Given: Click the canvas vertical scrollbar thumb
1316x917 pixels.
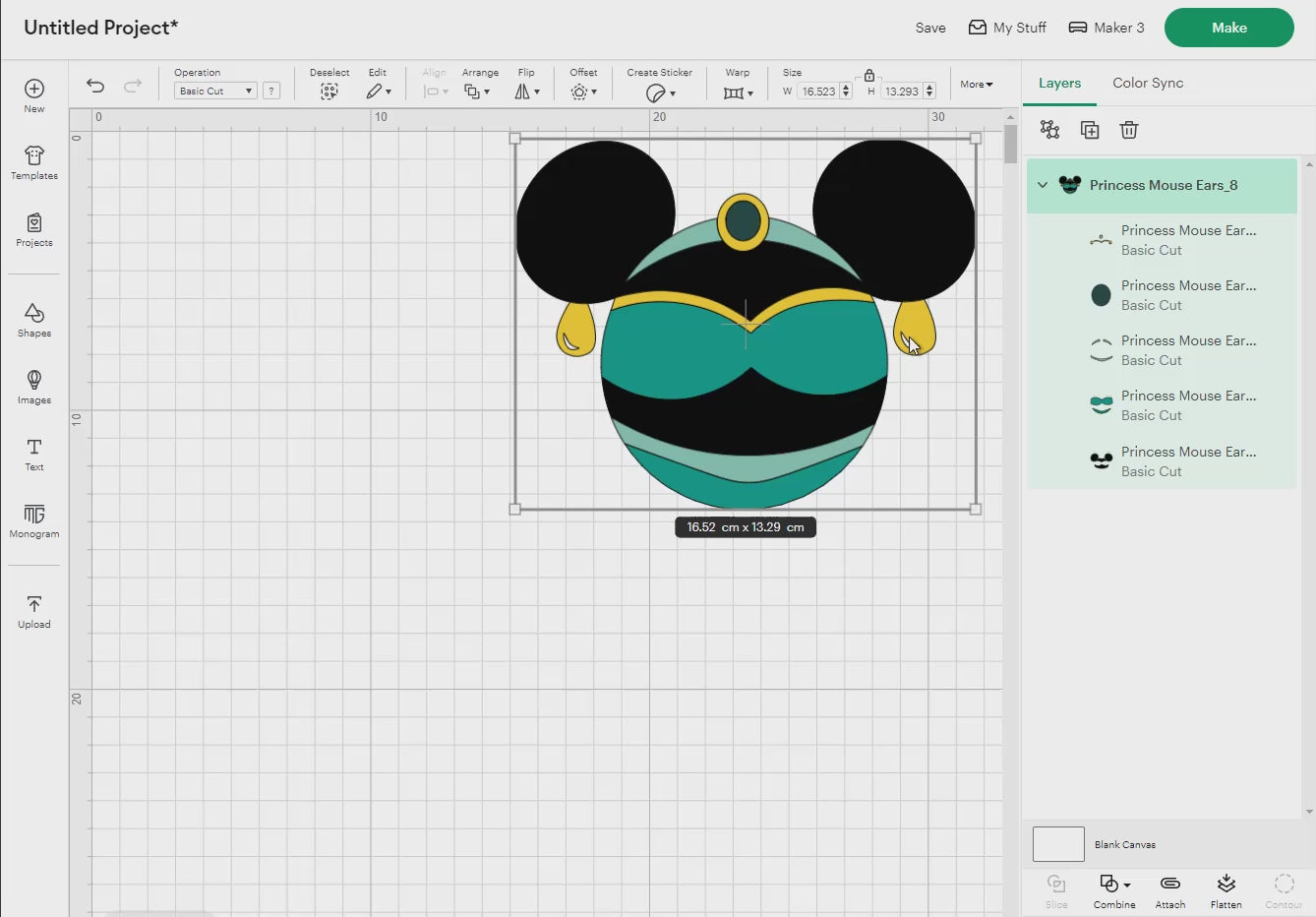Looking at the screenshot, I should click(x=1010, y=144).
